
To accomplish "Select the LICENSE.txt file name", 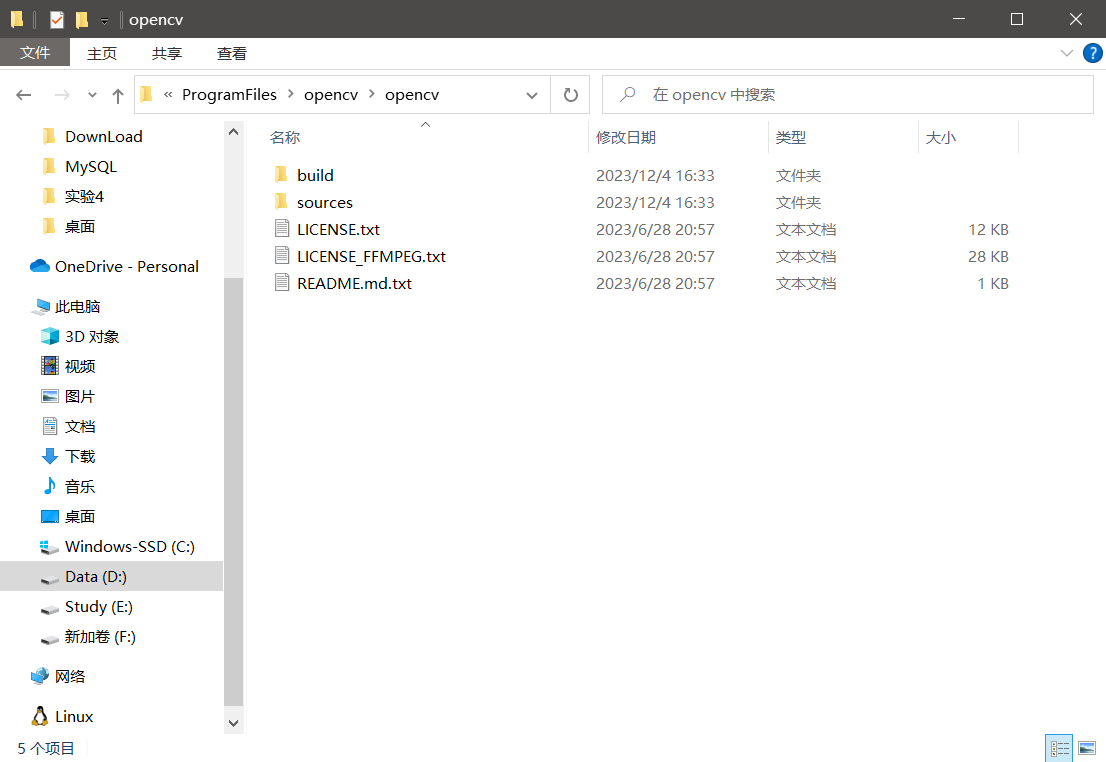I will pyautogui.click(x=339, y=229).
